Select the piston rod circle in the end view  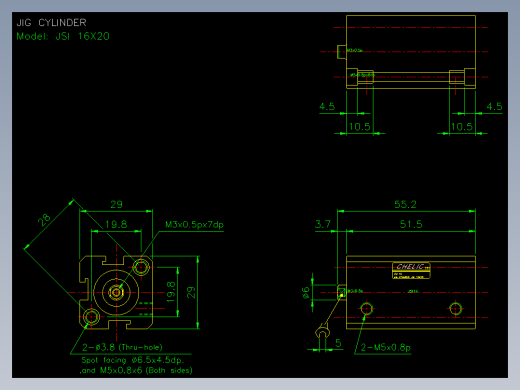(x=116, y=292)
